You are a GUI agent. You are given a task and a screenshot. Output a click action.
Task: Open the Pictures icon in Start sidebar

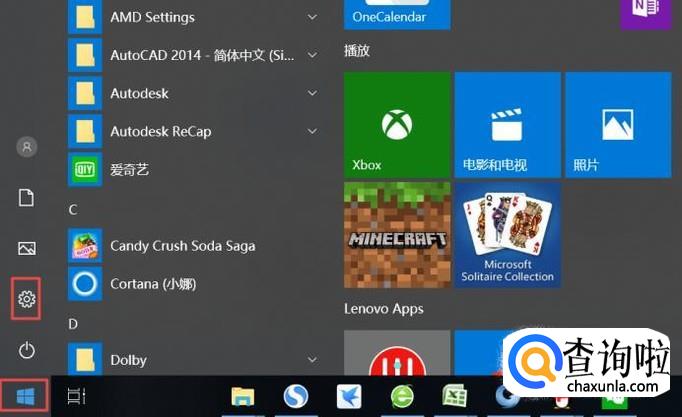tap(27, 248)
